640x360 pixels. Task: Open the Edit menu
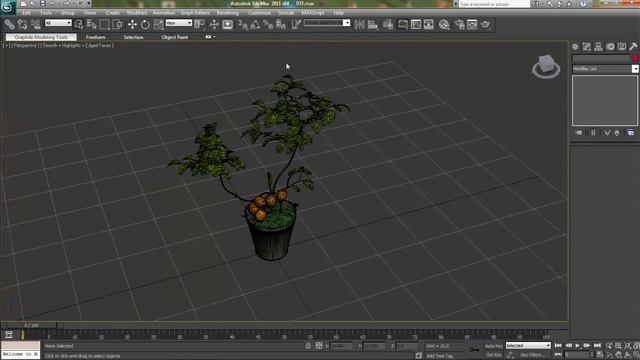coord(27,13)
